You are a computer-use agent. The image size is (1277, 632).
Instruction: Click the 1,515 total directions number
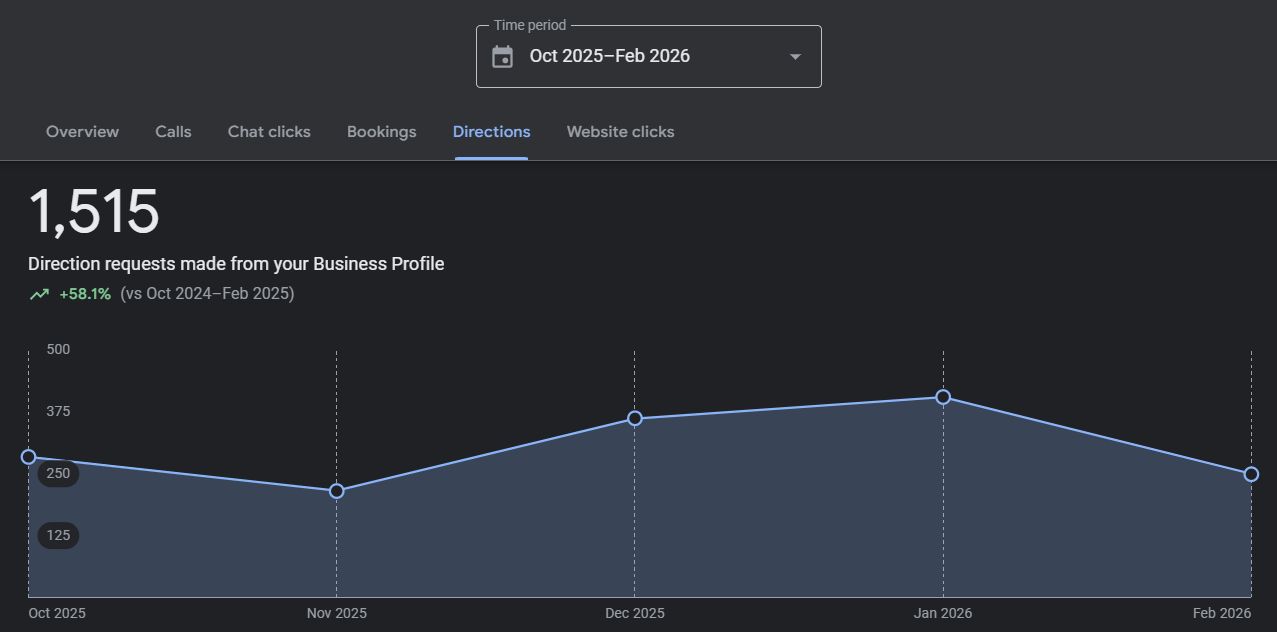click(94, 212)
